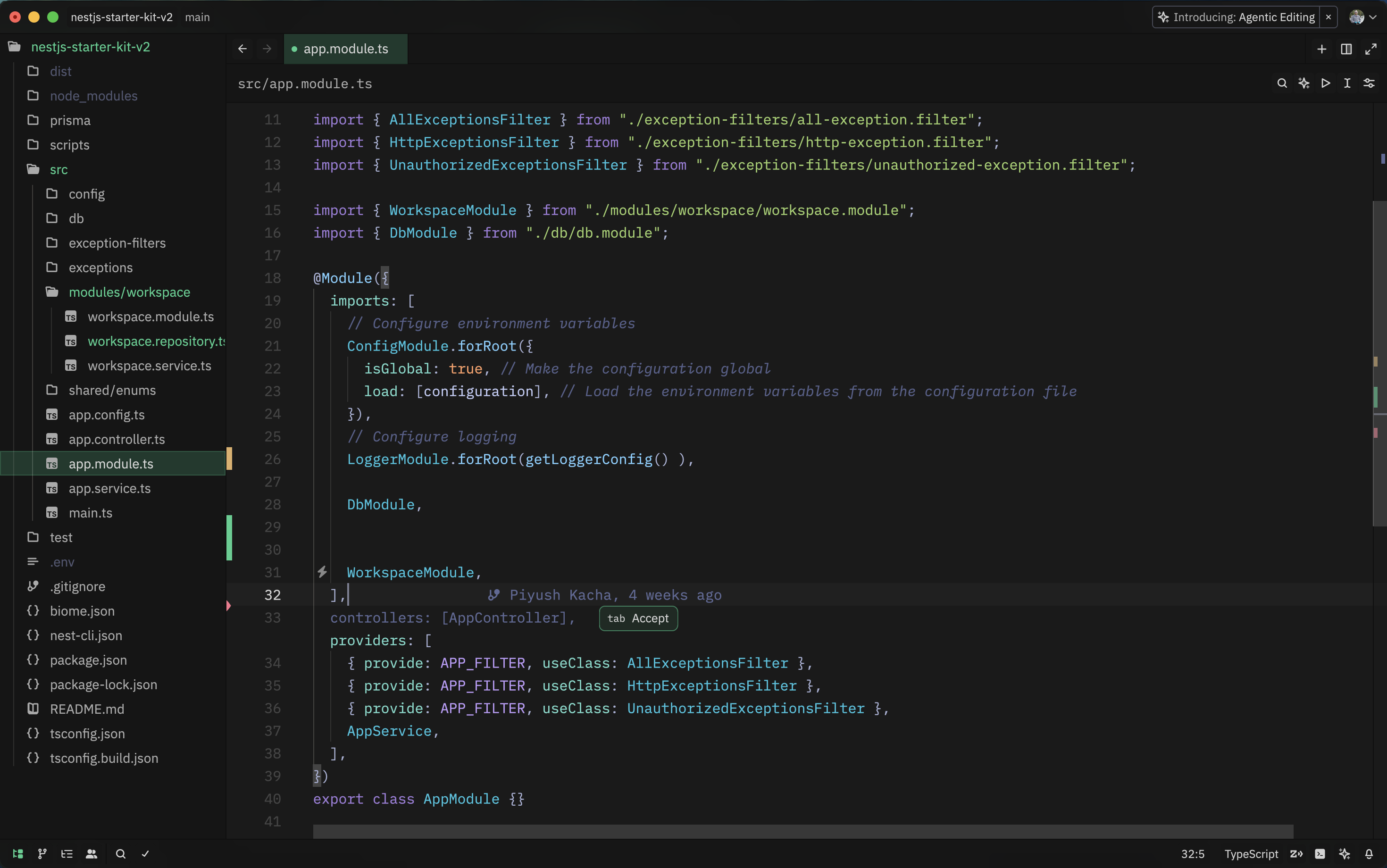Viewport: 1387px width, 868px height.
Task: Toggle the project panel in status bar
Action: coord(18,854)
